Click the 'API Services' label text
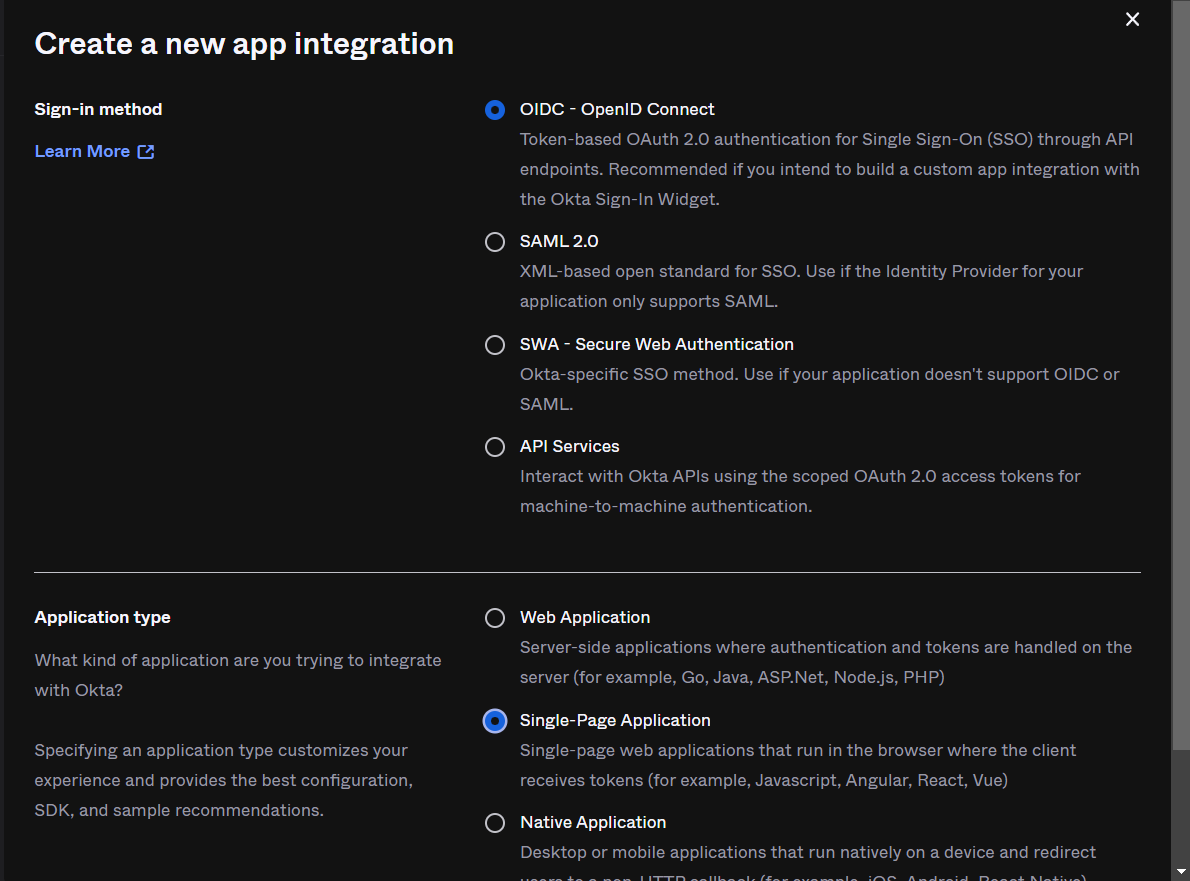Viewport: 1190px width, 881px height. pyautogui.click(x=569, y=446)
